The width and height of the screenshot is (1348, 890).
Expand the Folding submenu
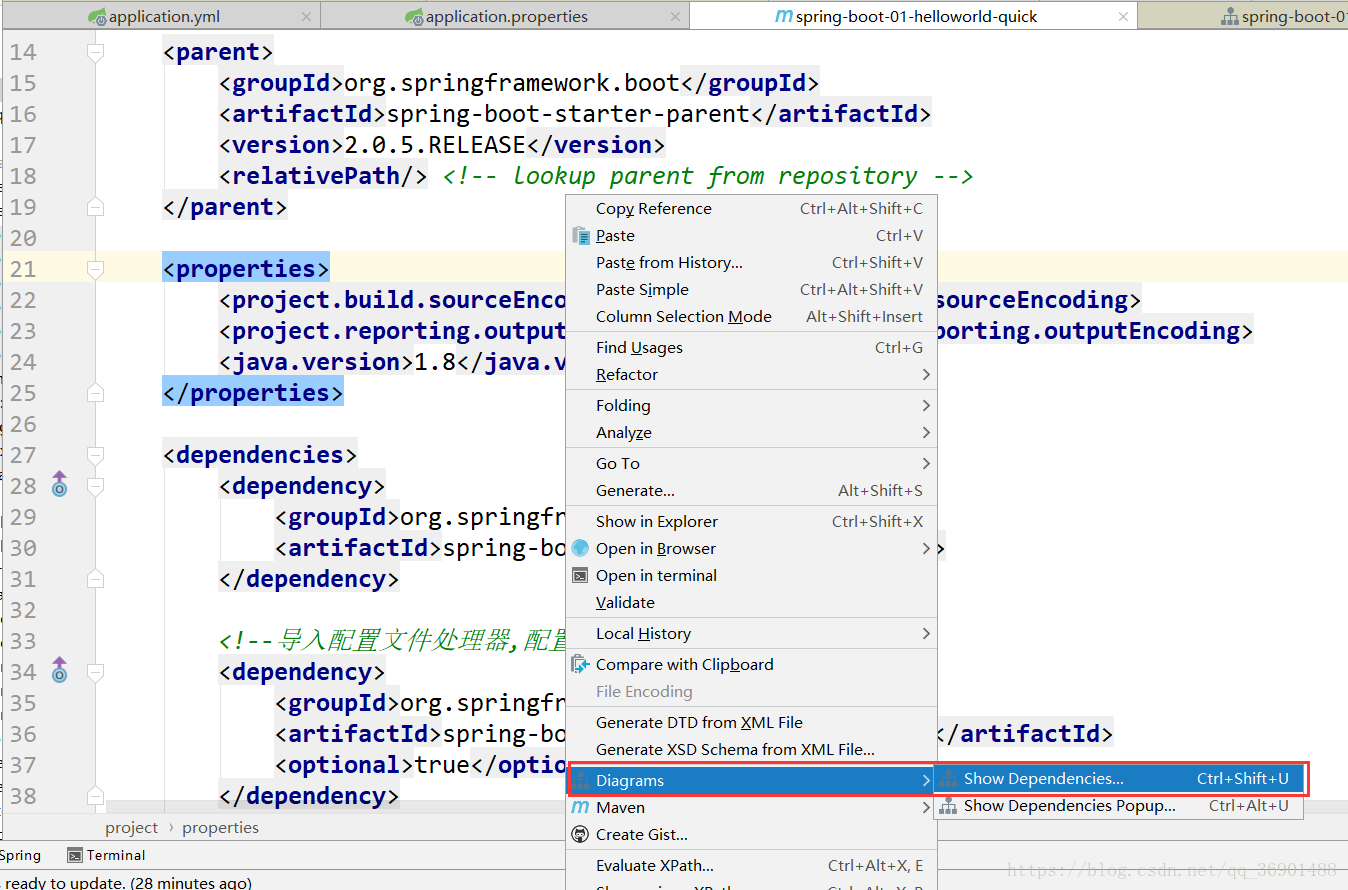click(751, 406)
